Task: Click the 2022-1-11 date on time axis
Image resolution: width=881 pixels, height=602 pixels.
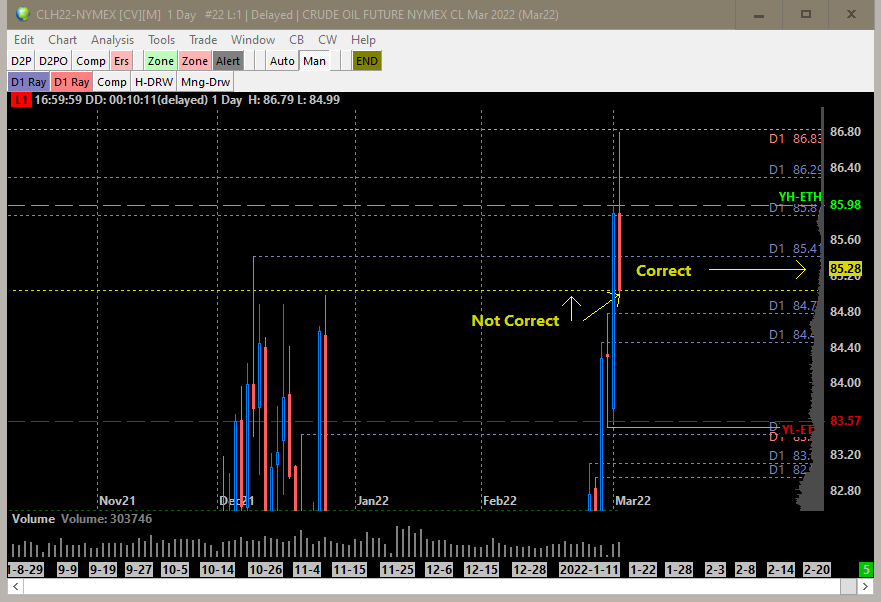Action: 589,569
